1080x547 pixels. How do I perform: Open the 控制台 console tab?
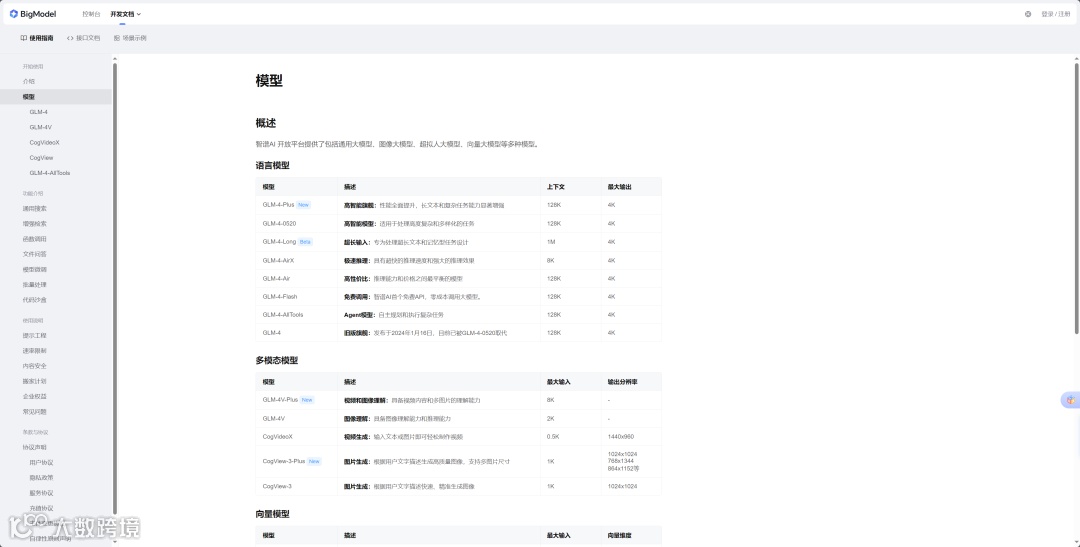point(91,14)
